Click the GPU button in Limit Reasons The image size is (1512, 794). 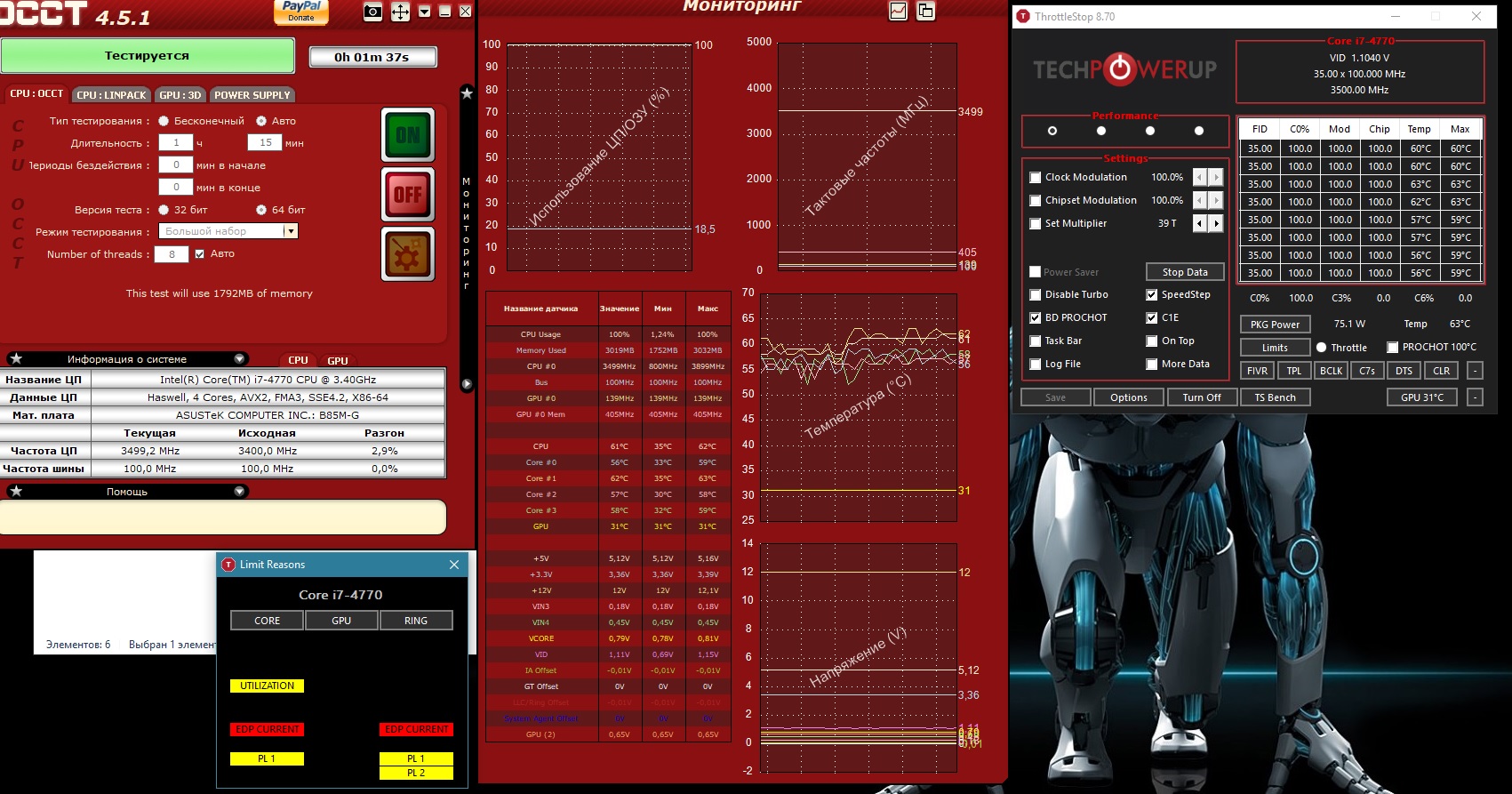[x=341, y=621]
